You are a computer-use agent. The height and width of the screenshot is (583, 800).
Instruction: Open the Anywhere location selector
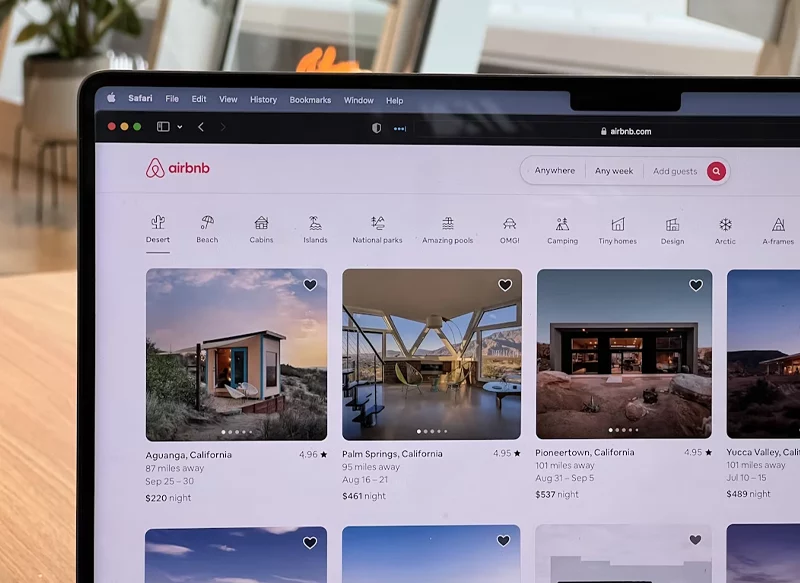pyautogui.click(x=554, y=171)
